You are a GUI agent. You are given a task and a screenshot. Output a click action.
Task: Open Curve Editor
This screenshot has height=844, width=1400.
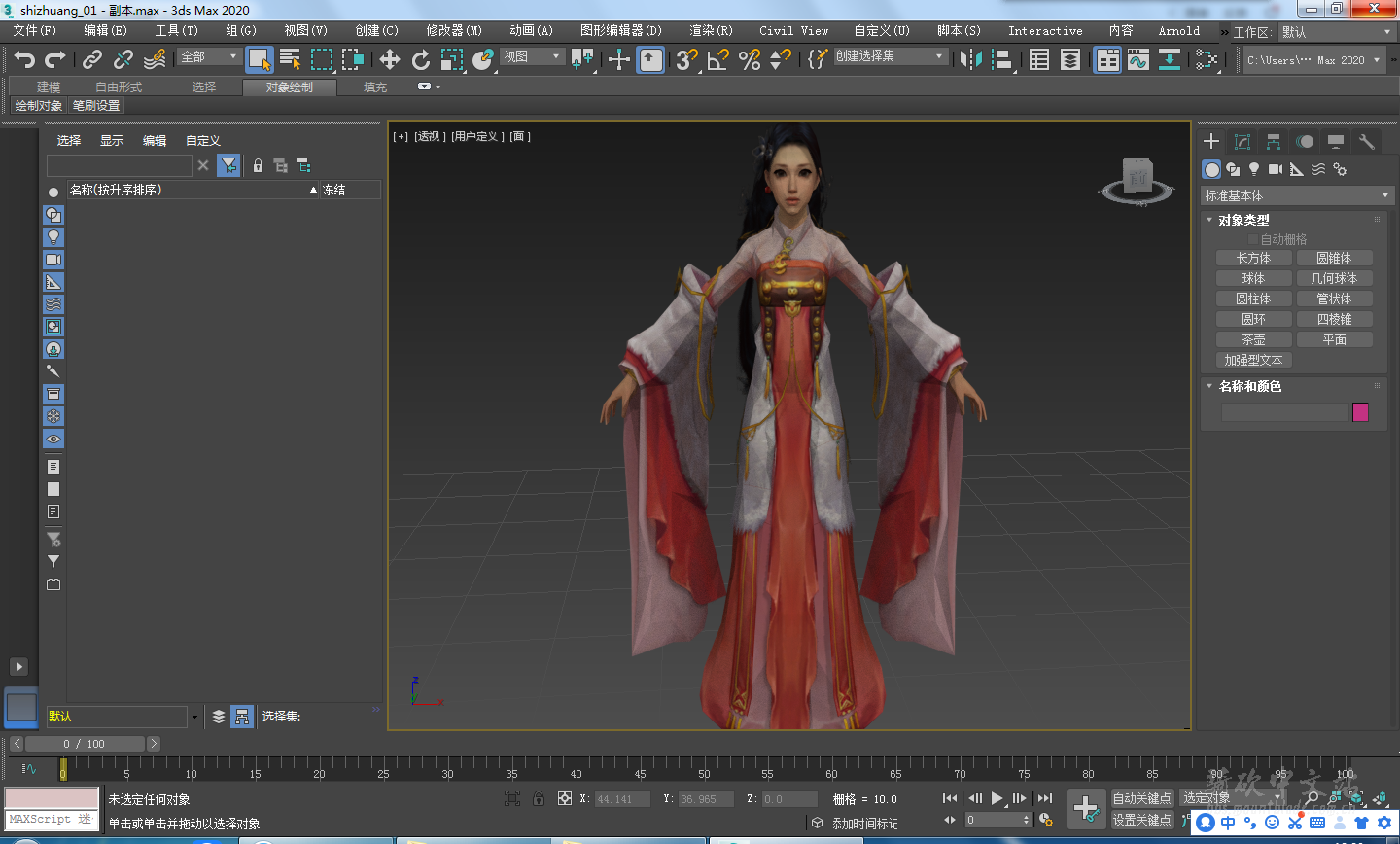[1138, 60]
